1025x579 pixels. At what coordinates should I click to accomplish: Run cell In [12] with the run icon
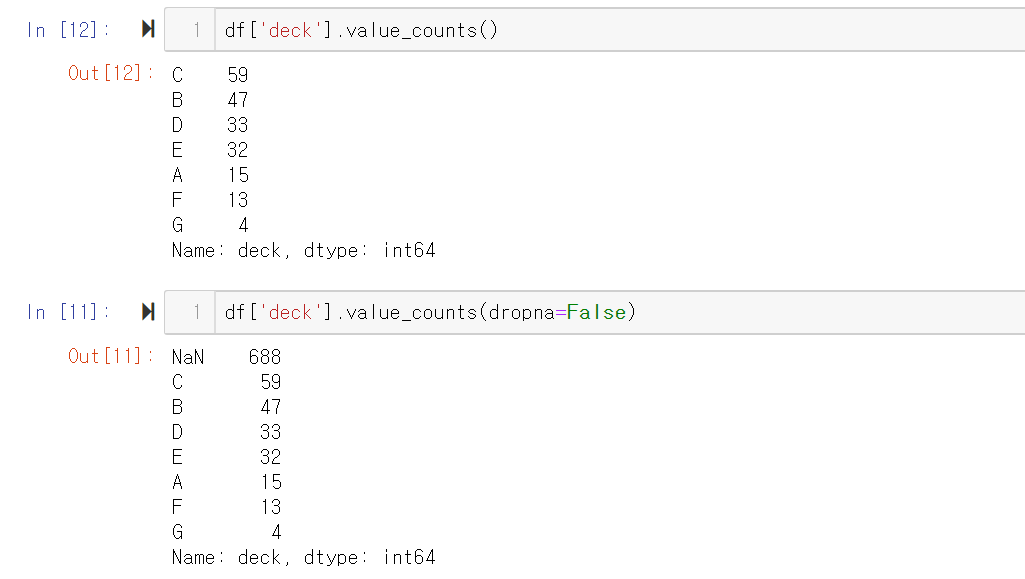pos(148,29)
